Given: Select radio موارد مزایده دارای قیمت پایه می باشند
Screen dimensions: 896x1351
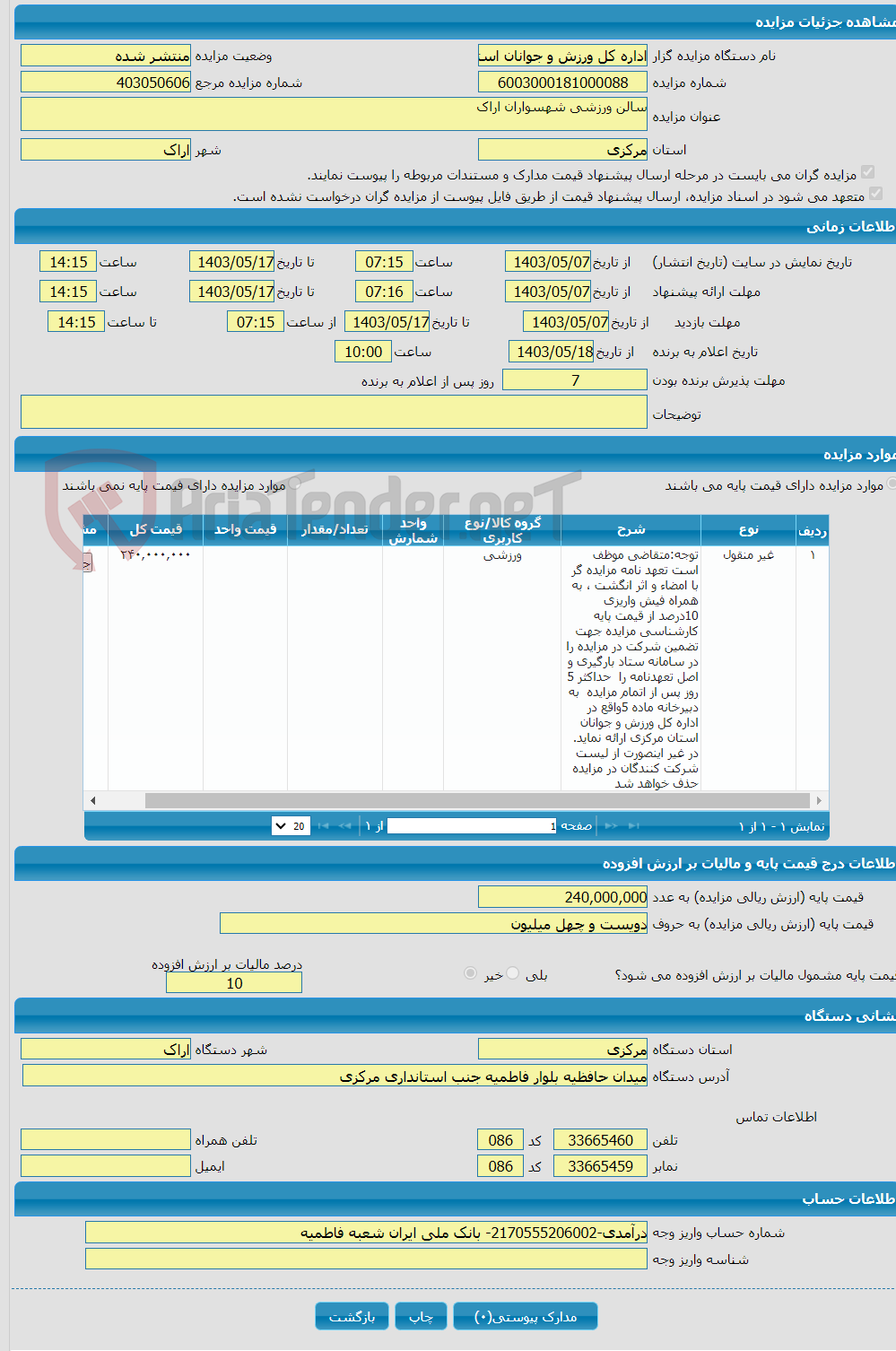Looking at the screenshot, I should pos(892,484).
